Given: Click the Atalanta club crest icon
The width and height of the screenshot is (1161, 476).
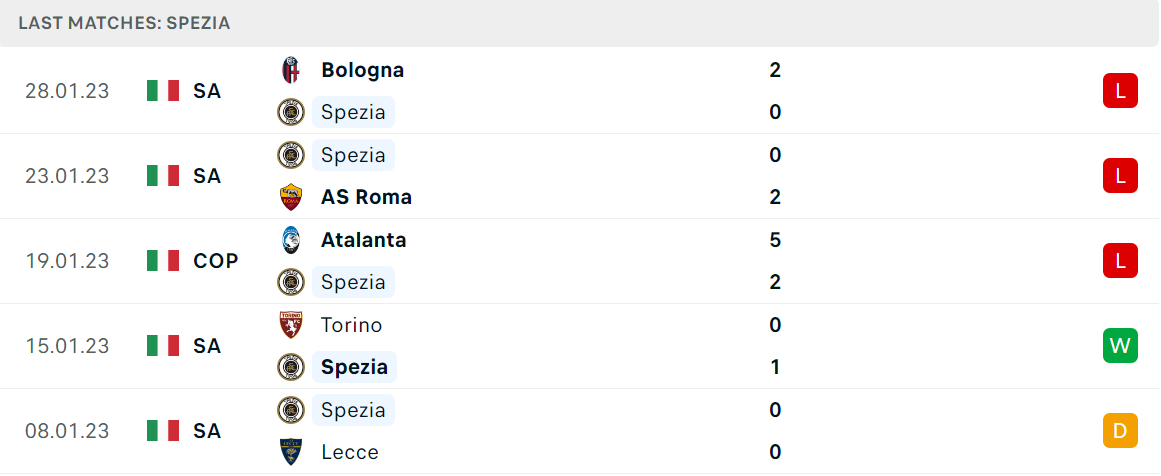Looking at the screenshot, I should pyautogui.click(x=290, y=240).
